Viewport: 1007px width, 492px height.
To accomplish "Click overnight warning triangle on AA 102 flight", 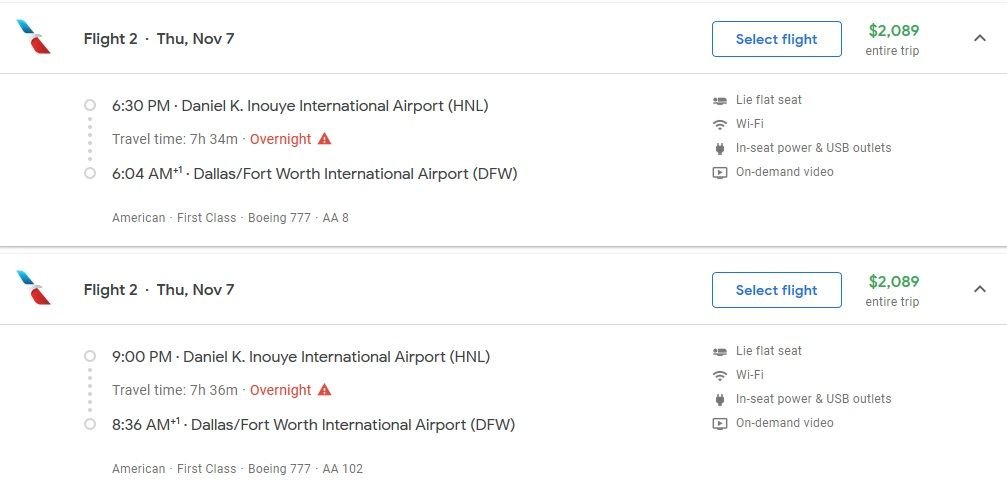I will pyautogui.click(x=324, y=390).
